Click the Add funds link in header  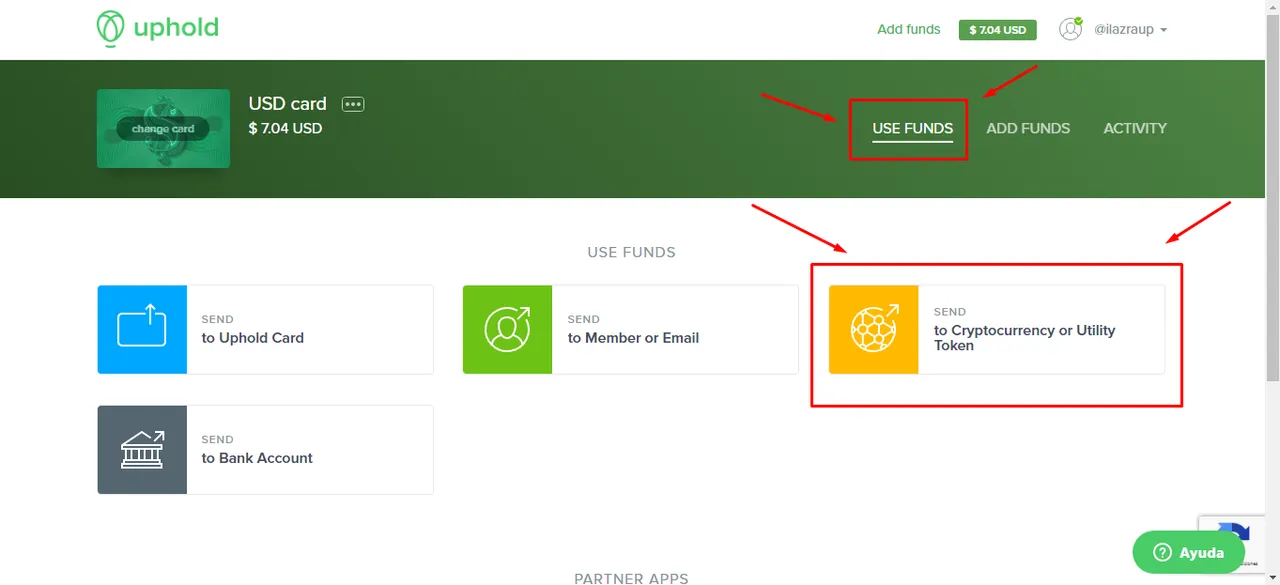coord(908,30)
